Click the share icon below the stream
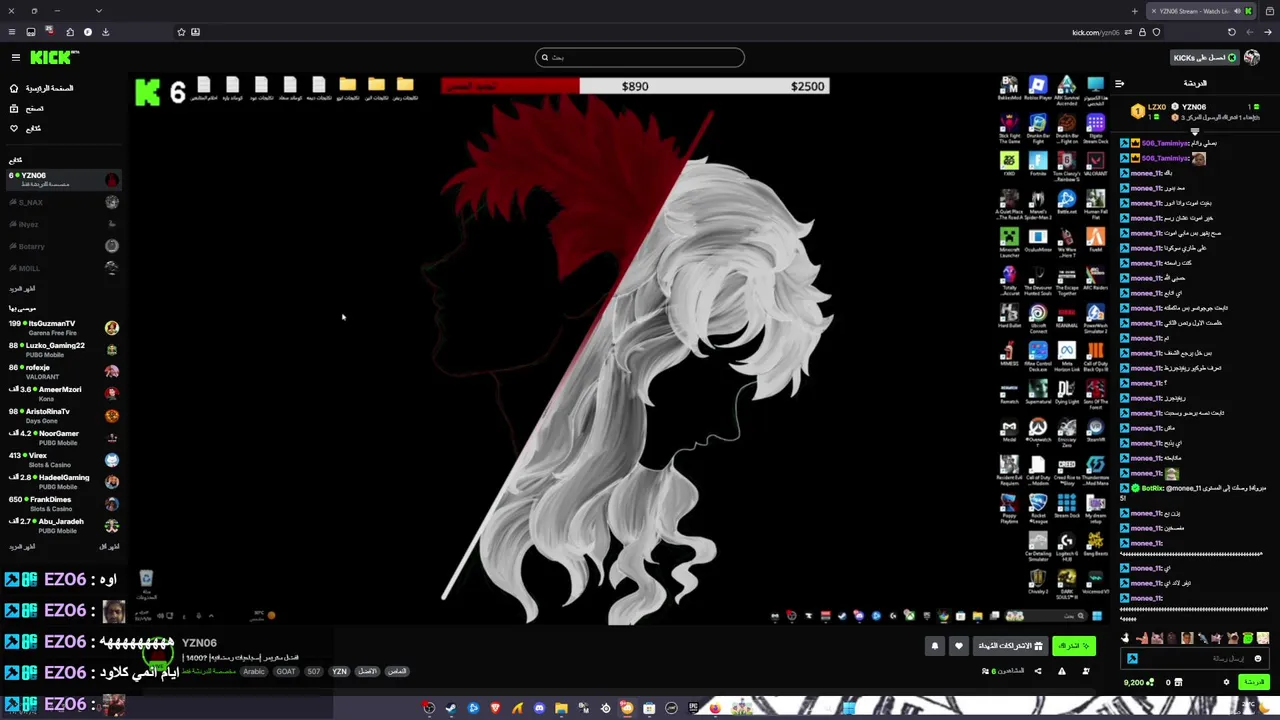 click(x=1038, y=671)
